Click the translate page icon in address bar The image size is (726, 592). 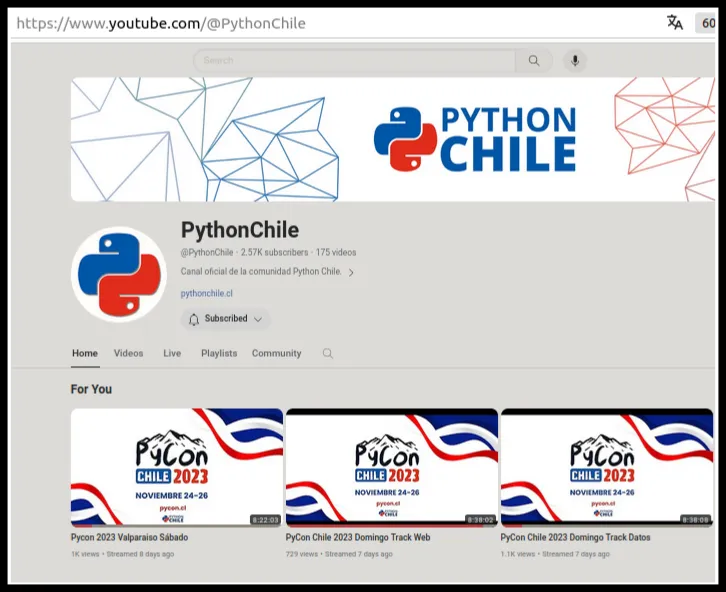[x=675, y=22]
